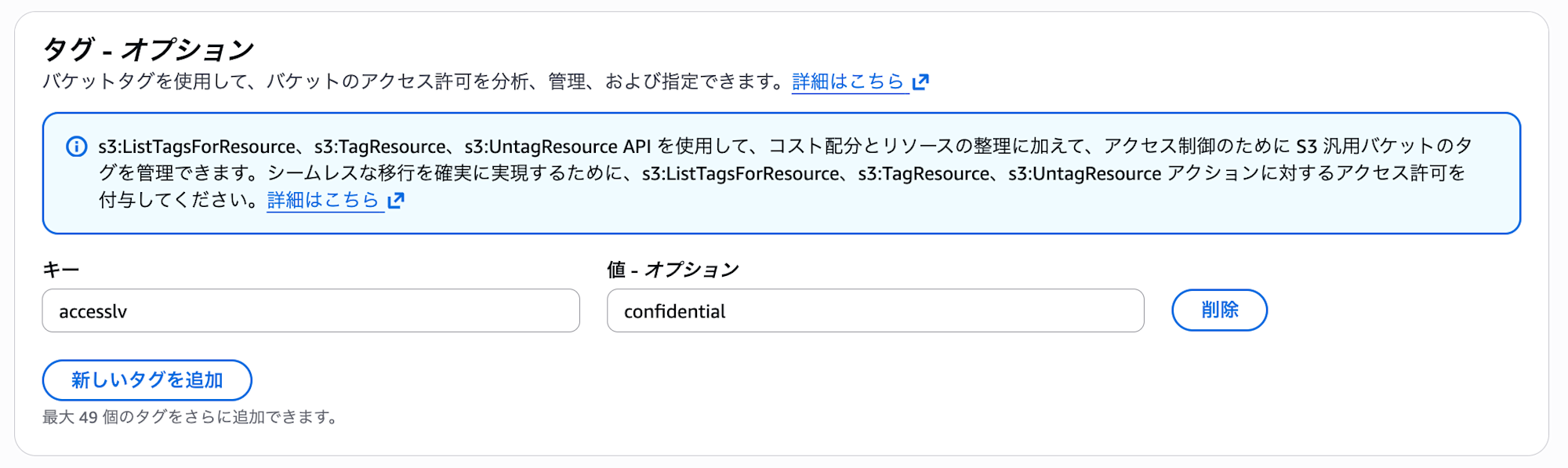This screenshot has height=468, width=1568.
Task: Click the 最大 49 個のタグ helper text
Action: click(190, 417)
